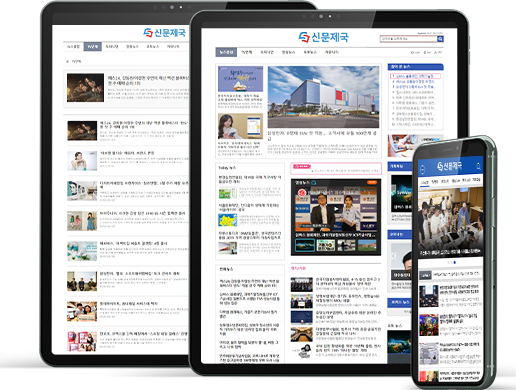Screen dimensions: 516x390
Task: Click the left arrow on the portrait slider
Action: click(x=394, y=256)
